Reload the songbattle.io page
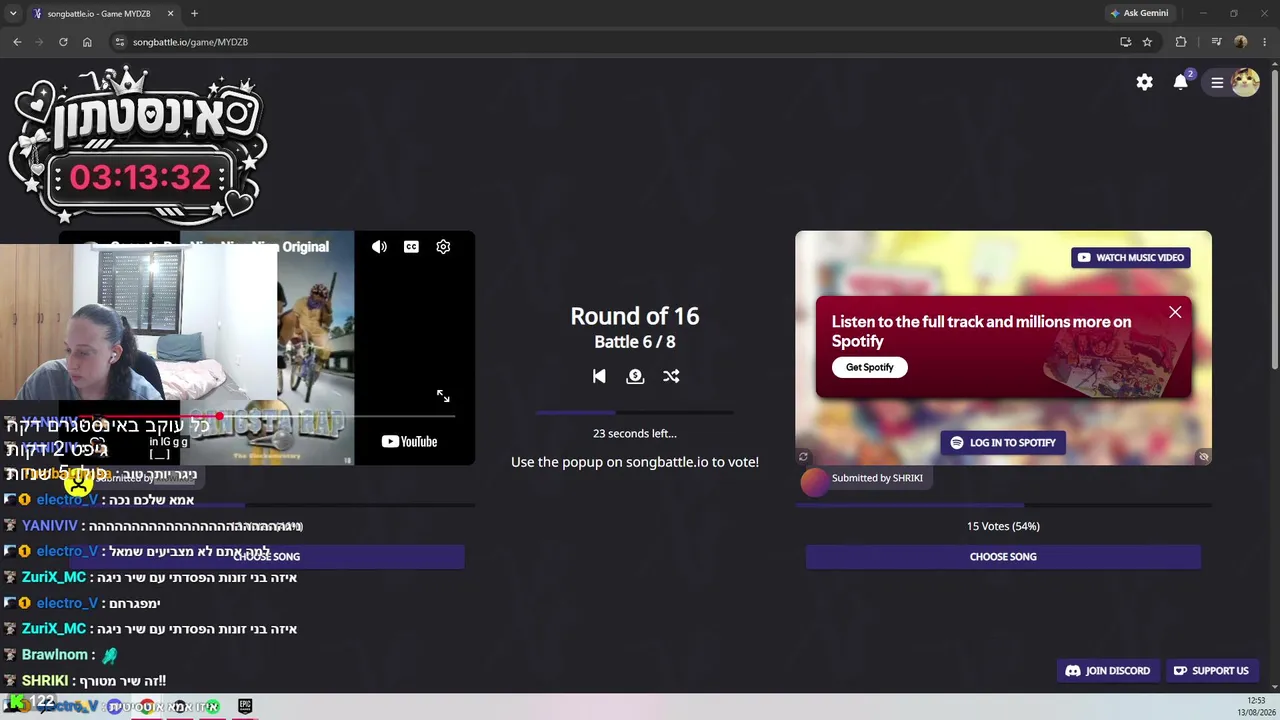 [63, 42]
